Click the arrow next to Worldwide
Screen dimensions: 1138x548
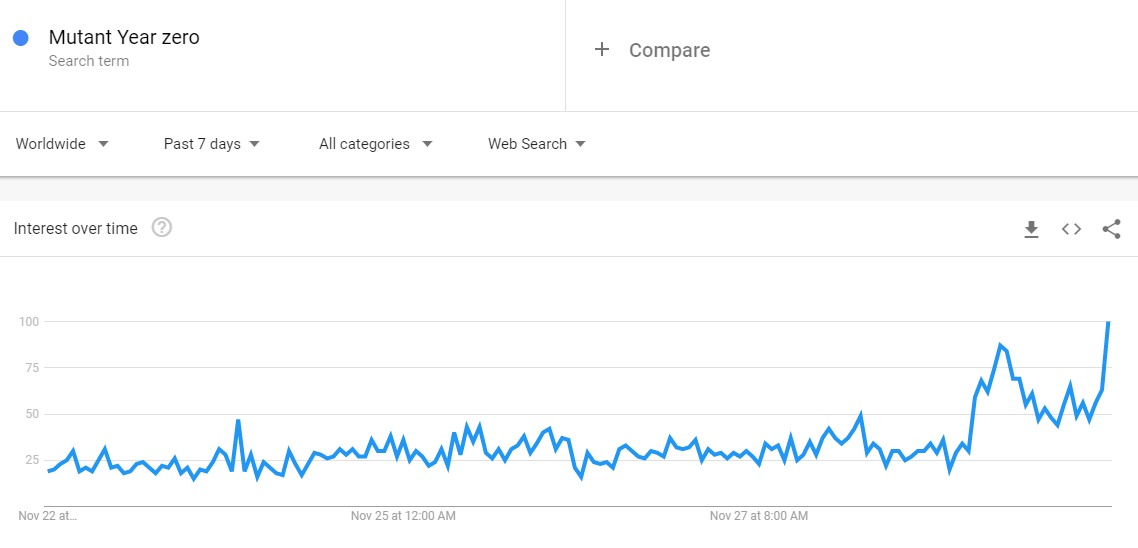pos(103,144)
